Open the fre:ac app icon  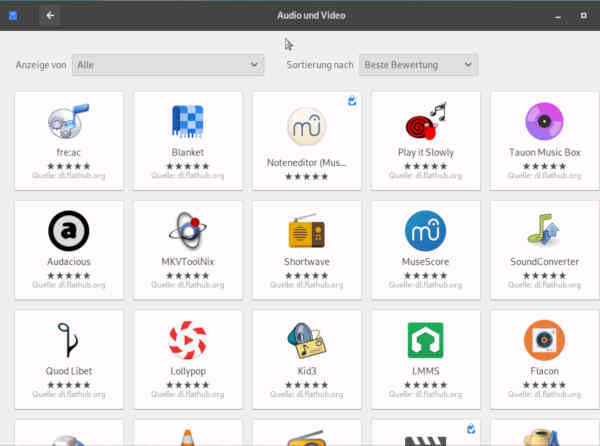tap(68, 121)
